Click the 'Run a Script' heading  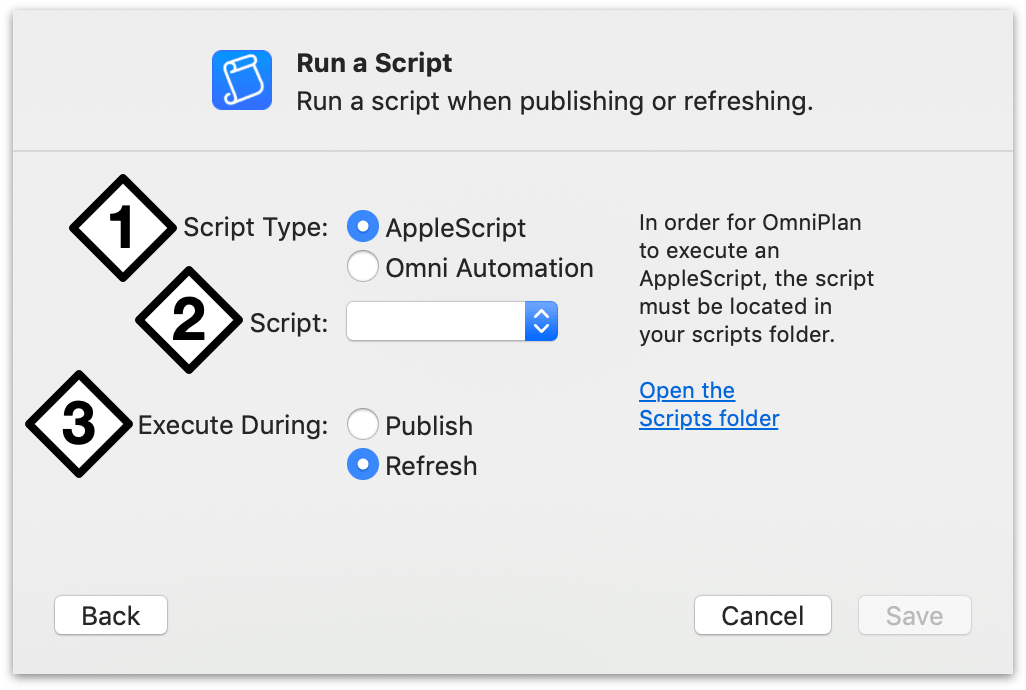[x=374, y=63]
